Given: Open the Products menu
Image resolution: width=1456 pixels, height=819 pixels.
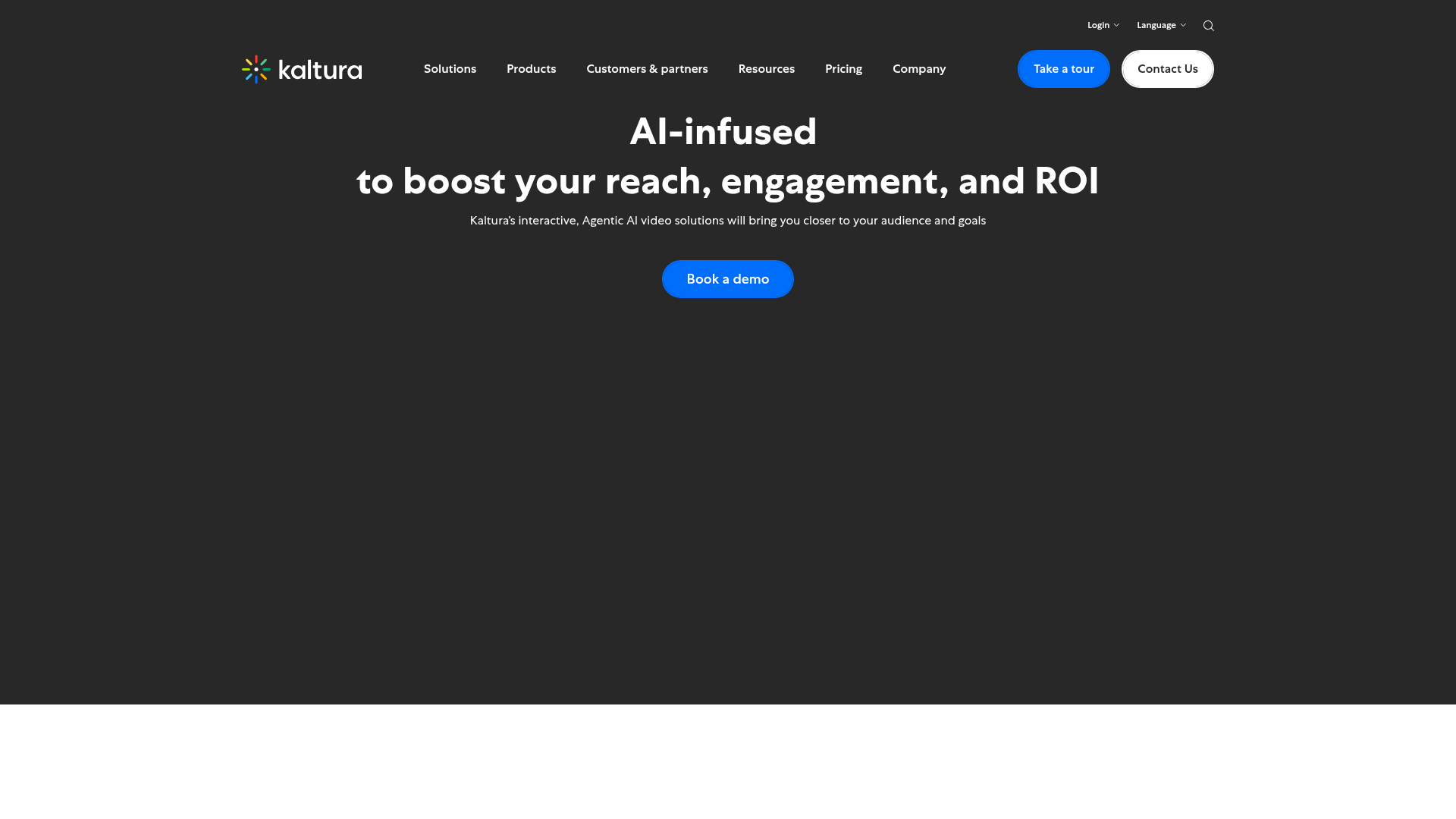Looking at the screenshot, I should click(x=531, y=69).
